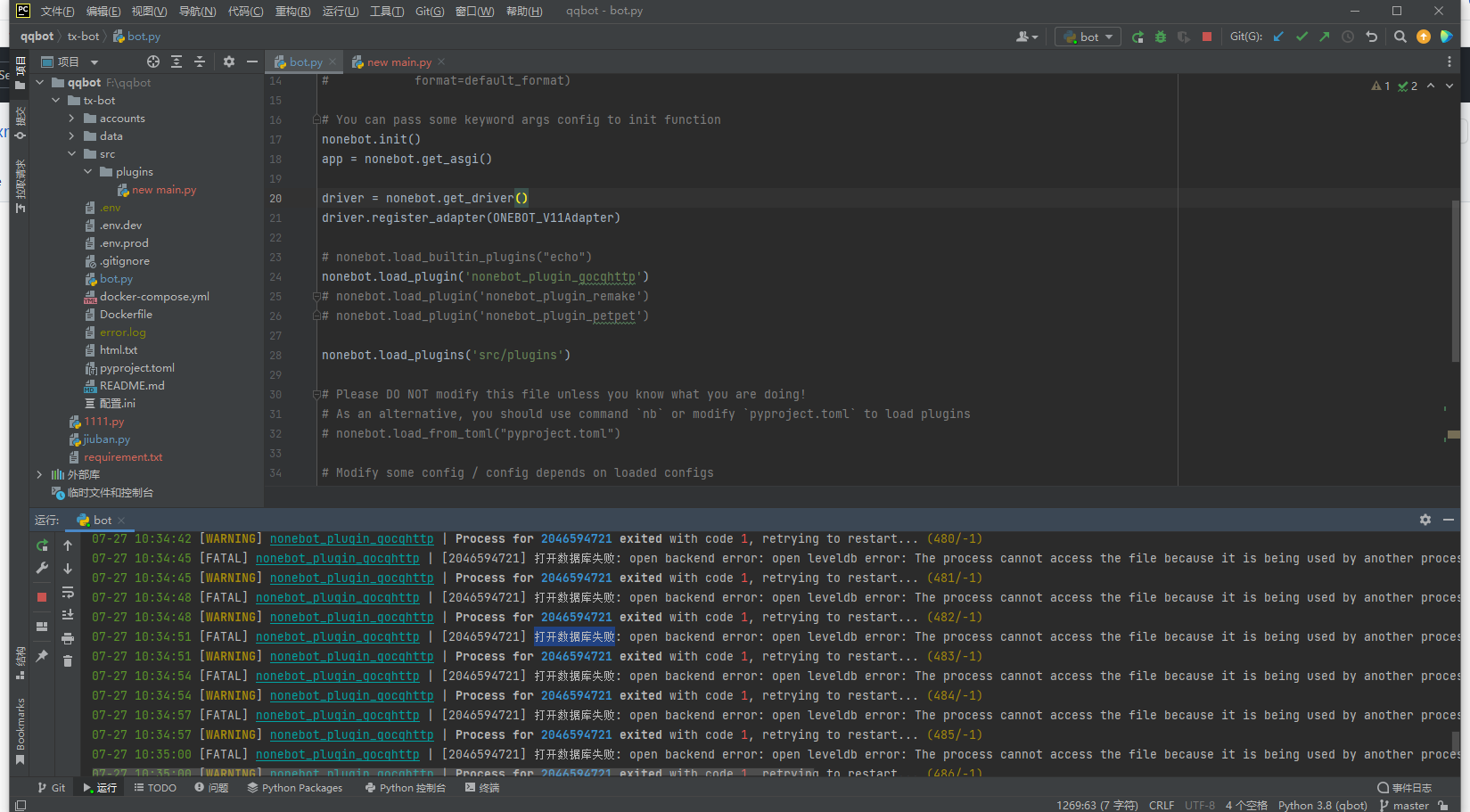Click the Git update project blue arrow

point(1278,37)
